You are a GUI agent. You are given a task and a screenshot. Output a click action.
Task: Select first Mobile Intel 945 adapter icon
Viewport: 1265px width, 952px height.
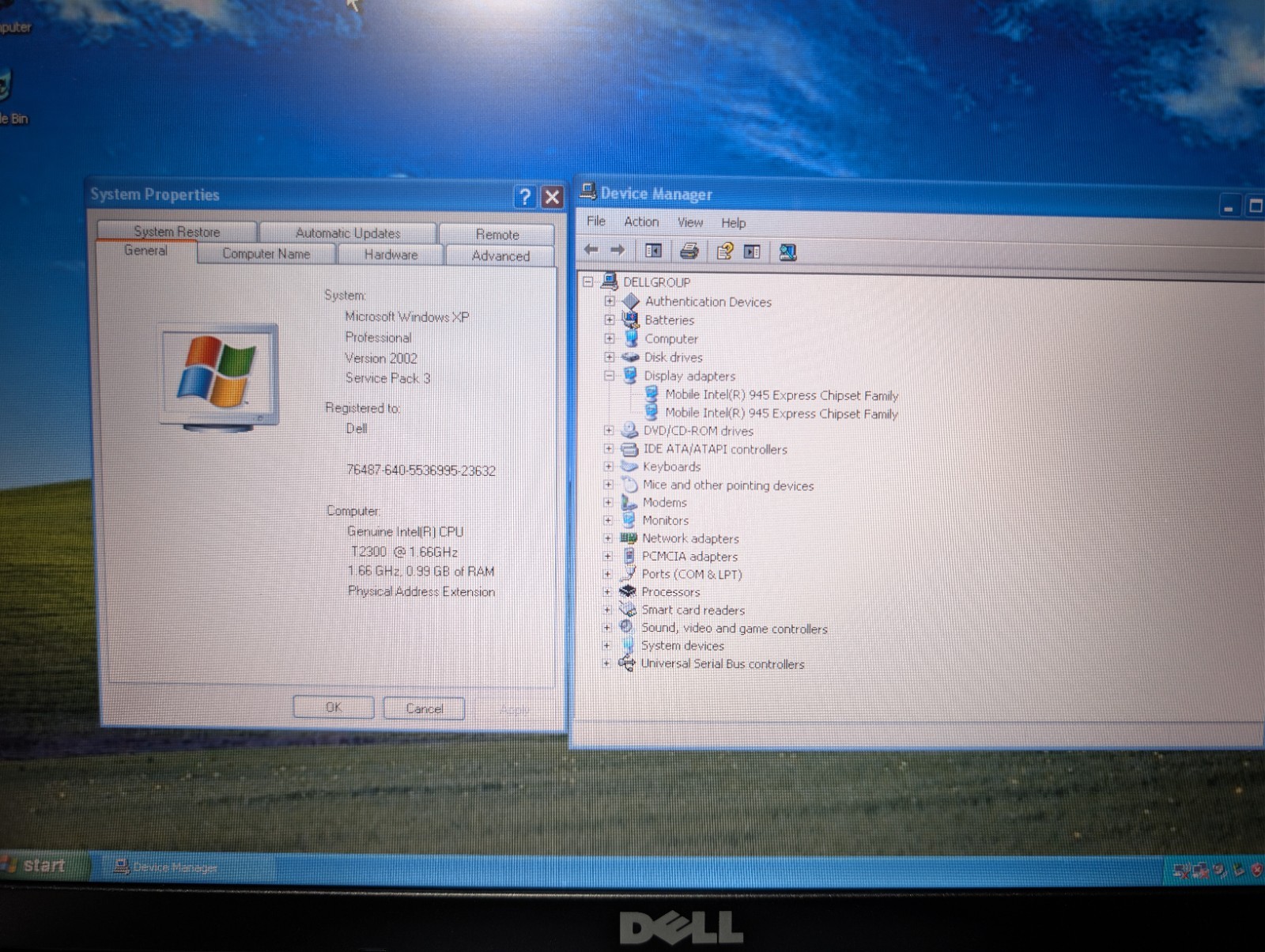[651, 394]
